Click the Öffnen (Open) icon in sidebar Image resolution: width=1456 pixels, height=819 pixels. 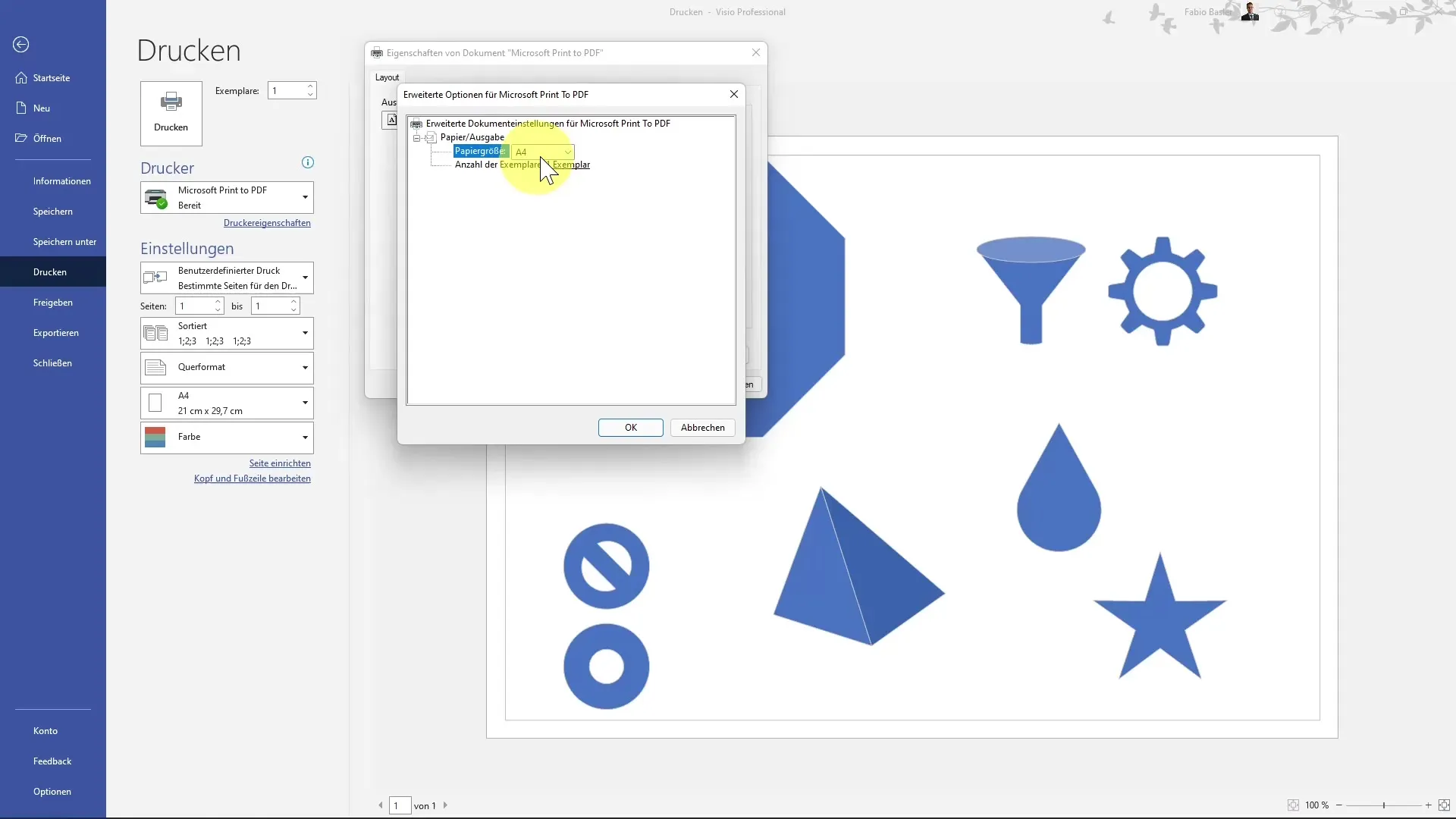click(x=21, y=138)
